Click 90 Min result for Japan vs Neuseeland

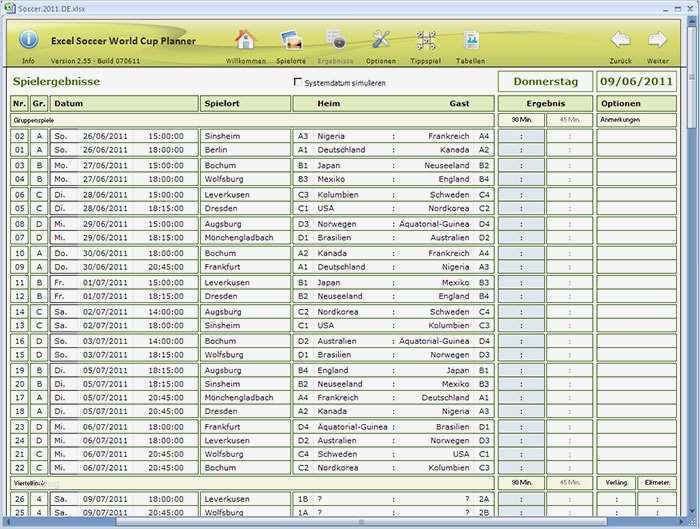pyautogui.click(x=521, y=166)
